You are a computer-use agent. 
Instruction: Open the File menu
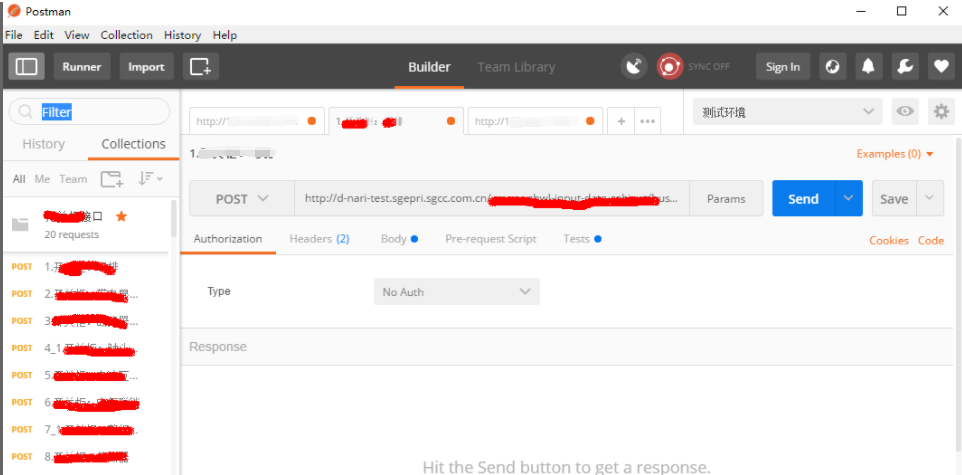13,35
